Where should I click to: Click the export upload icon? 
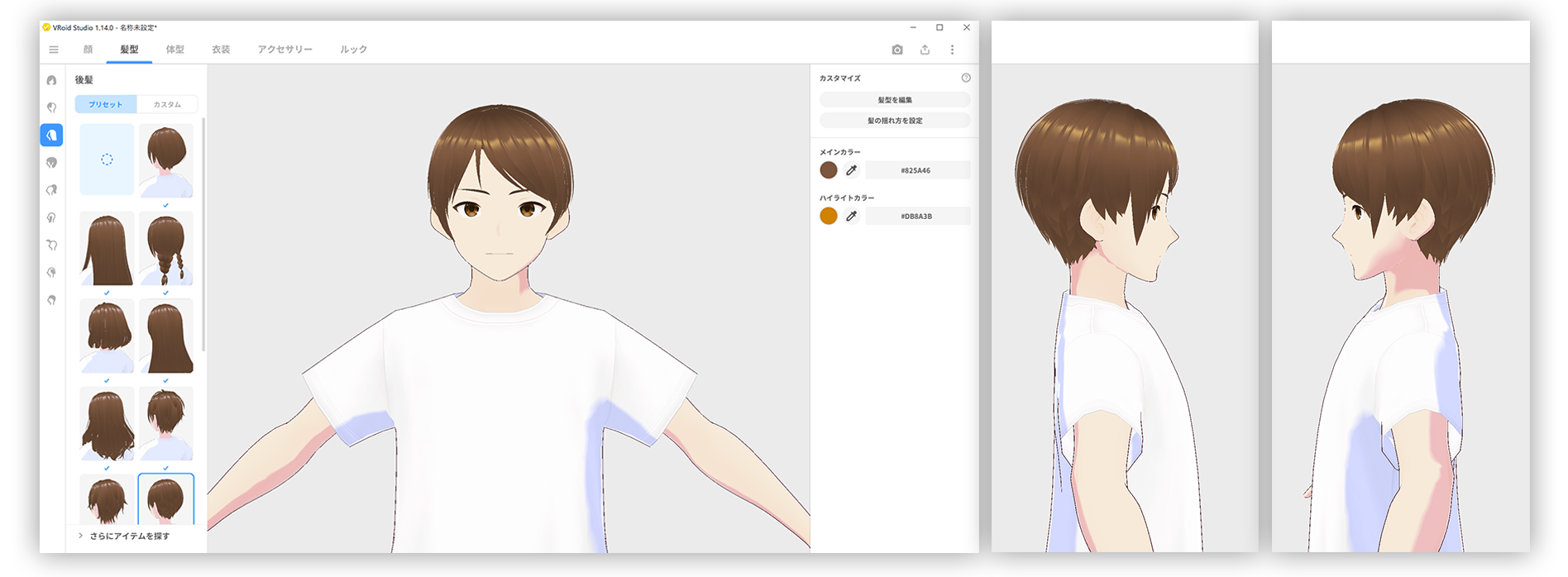click(925, 50)
